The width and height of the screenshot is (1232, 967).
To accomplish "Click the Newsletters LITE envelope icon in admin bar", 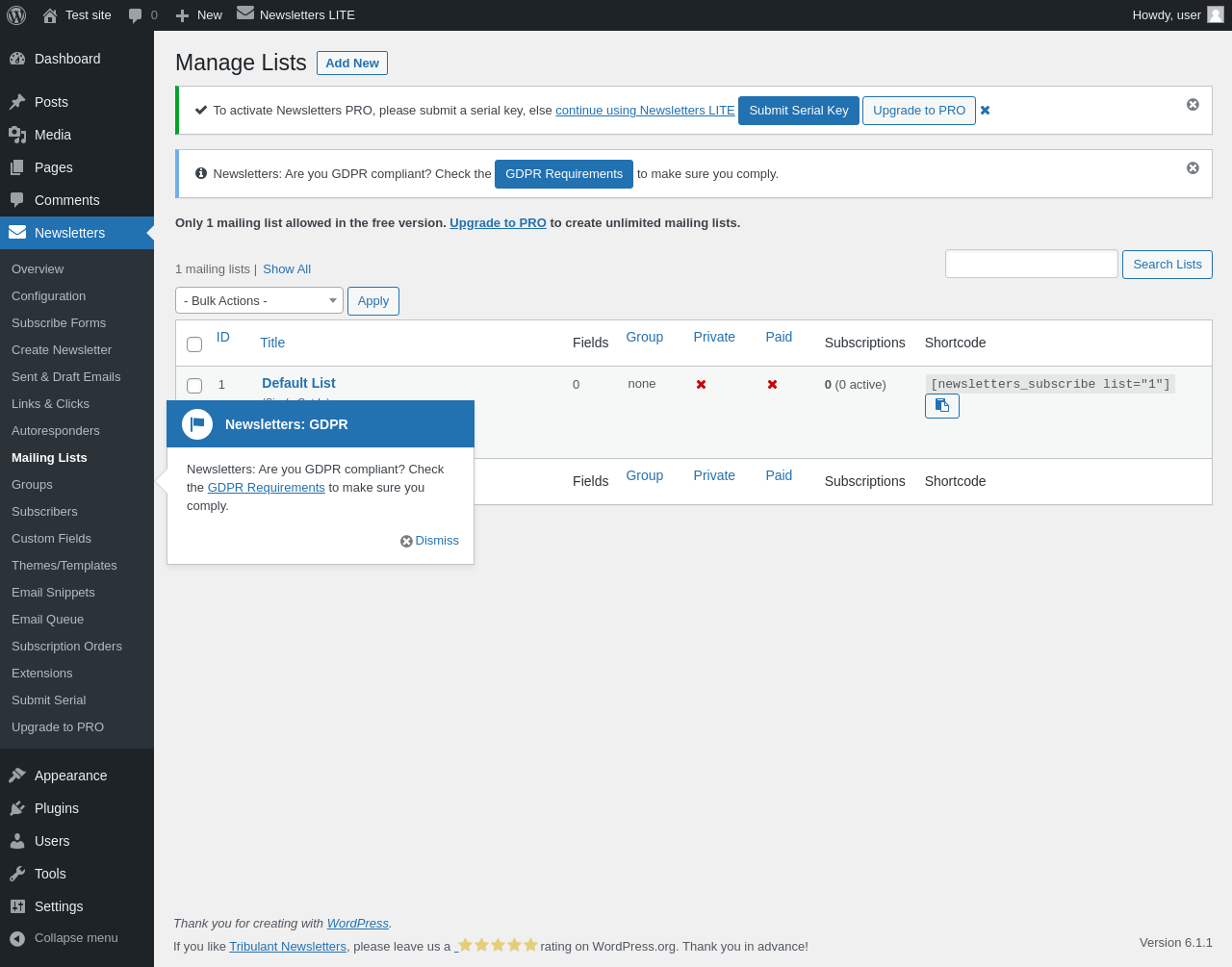I will click(245, 13).
